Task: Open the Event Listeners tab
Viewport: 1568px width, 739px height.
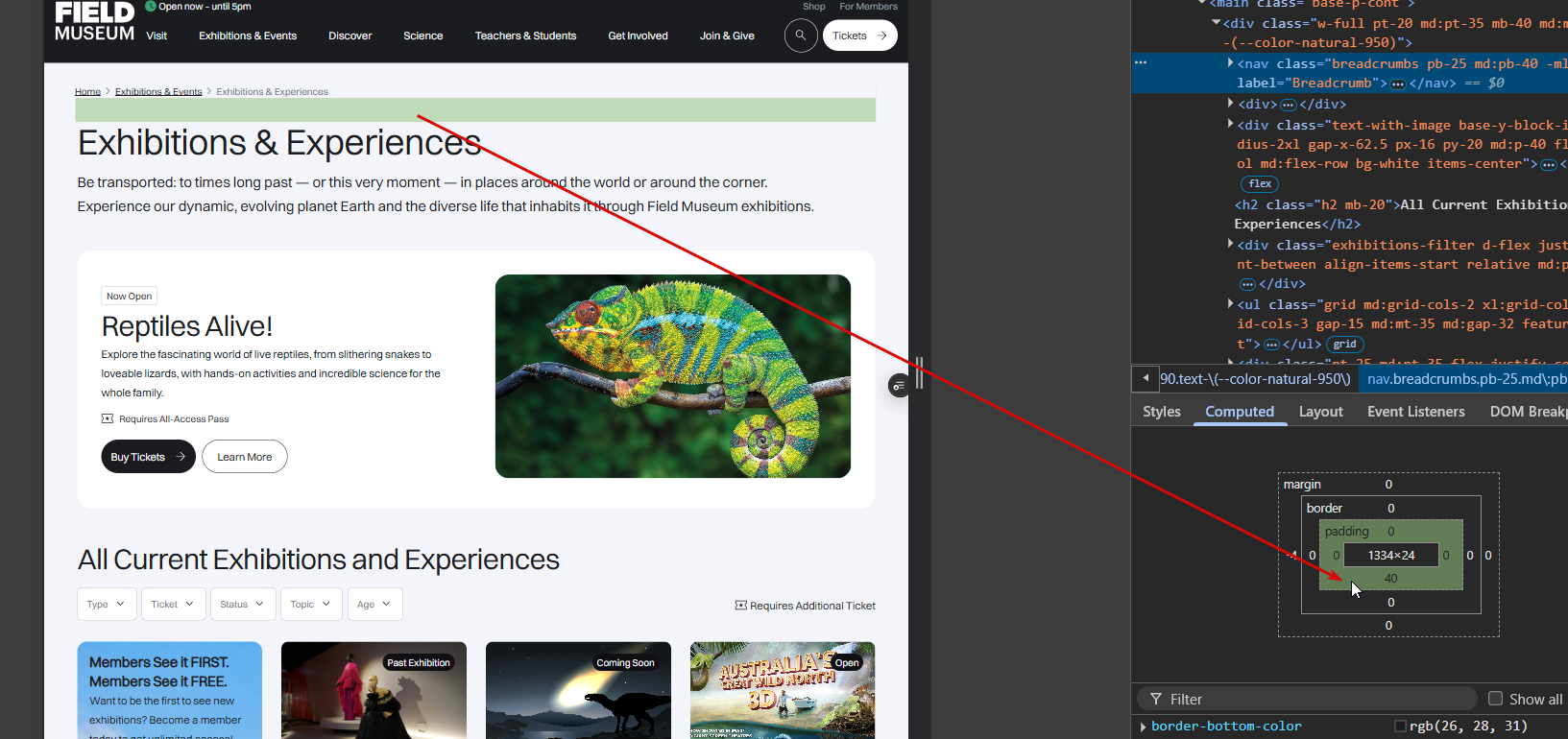Action: [x=1416, y=412]
